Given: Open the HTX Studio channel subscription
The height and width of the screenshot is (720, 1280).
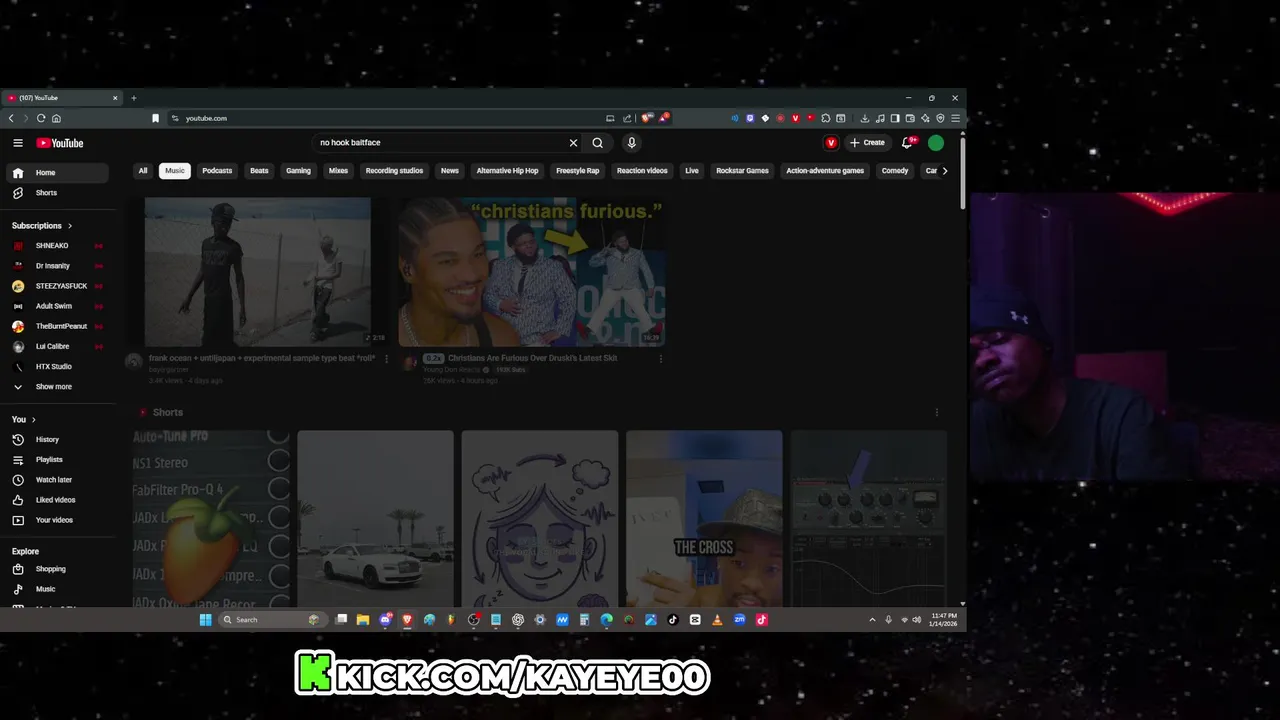Looking at the screenshot, I should (x=55, y=367).
